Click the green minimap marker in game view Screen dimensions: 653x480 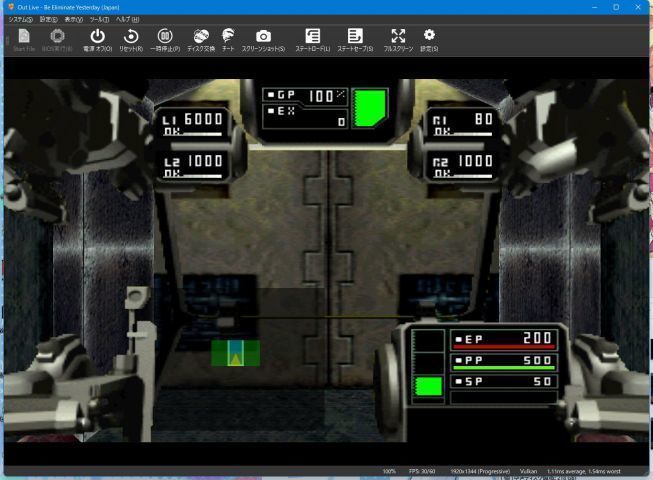click(235, 353)
